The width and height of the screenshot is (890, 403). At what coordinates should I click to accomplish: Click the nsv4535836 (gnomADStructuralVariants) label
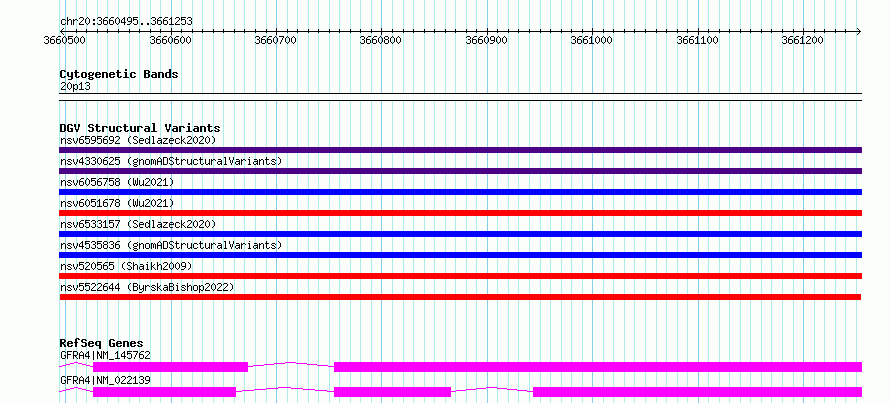tap(171, 245)
